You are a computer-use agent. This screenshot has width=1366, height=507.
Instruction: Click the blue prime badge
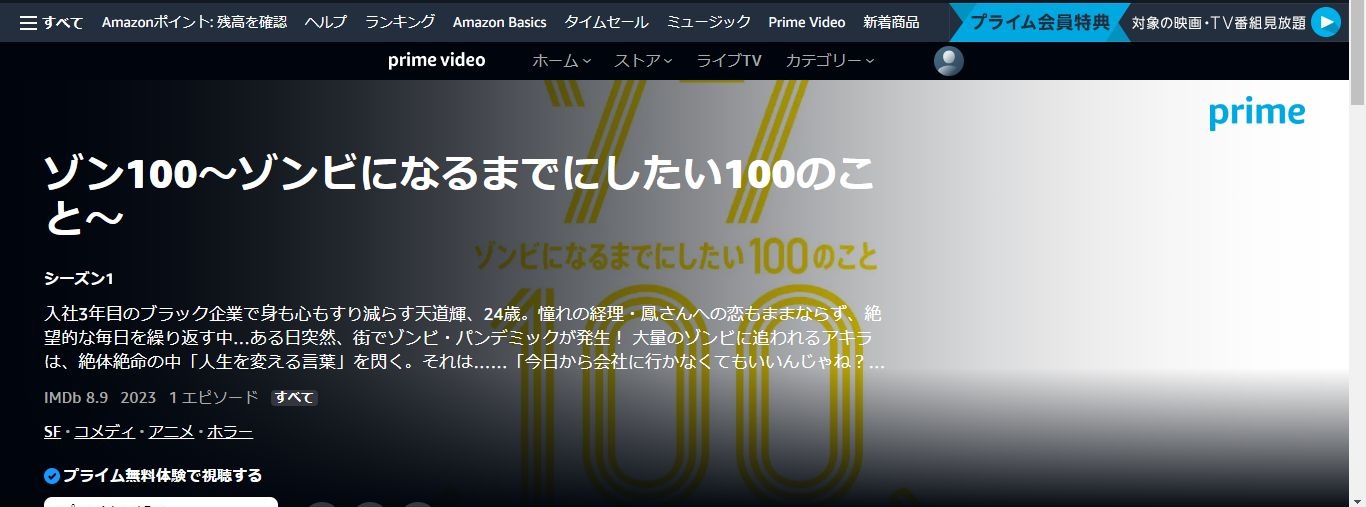tap(1257, 114)
